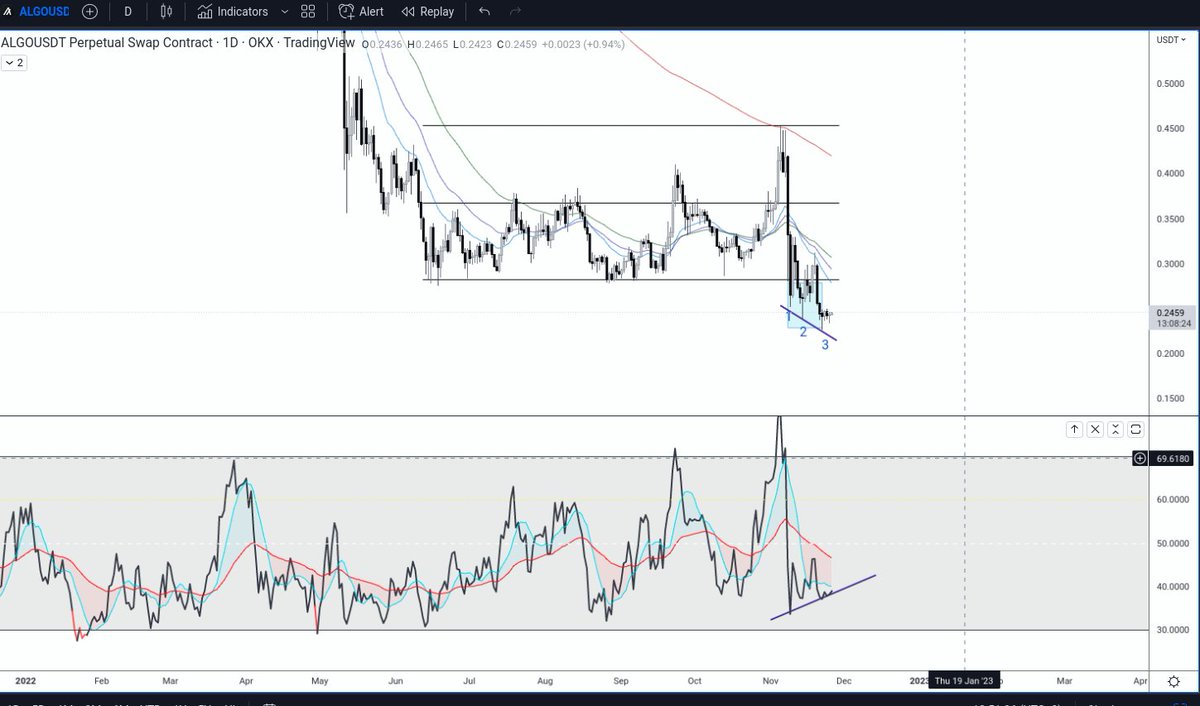
Task: Collapse the indicator pane
Action: coord(1116,430)
